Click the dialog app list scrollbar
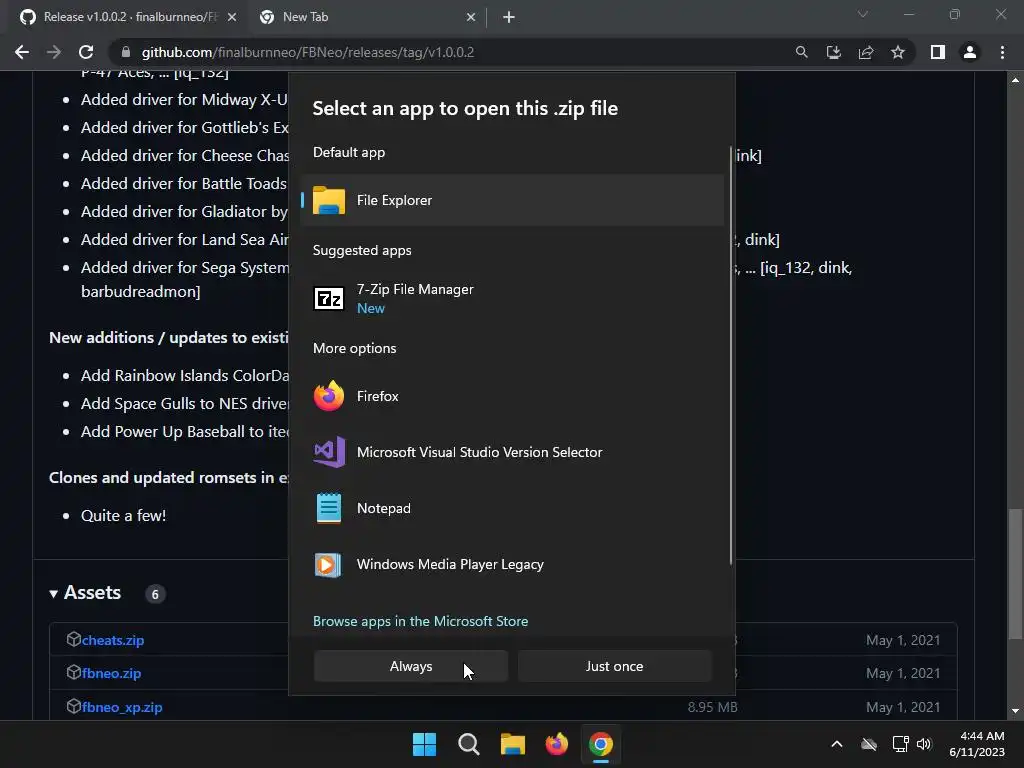This screenshot has height=768, width=1024. tap(731, 355)
